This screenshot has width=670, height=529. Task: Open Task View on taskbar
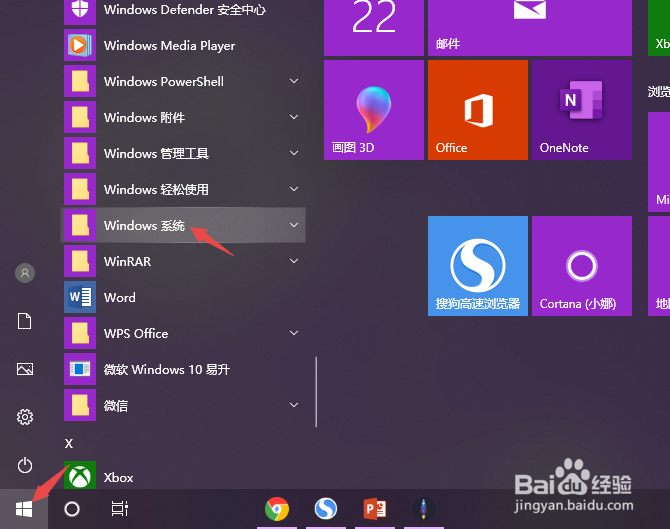[120, 508]
